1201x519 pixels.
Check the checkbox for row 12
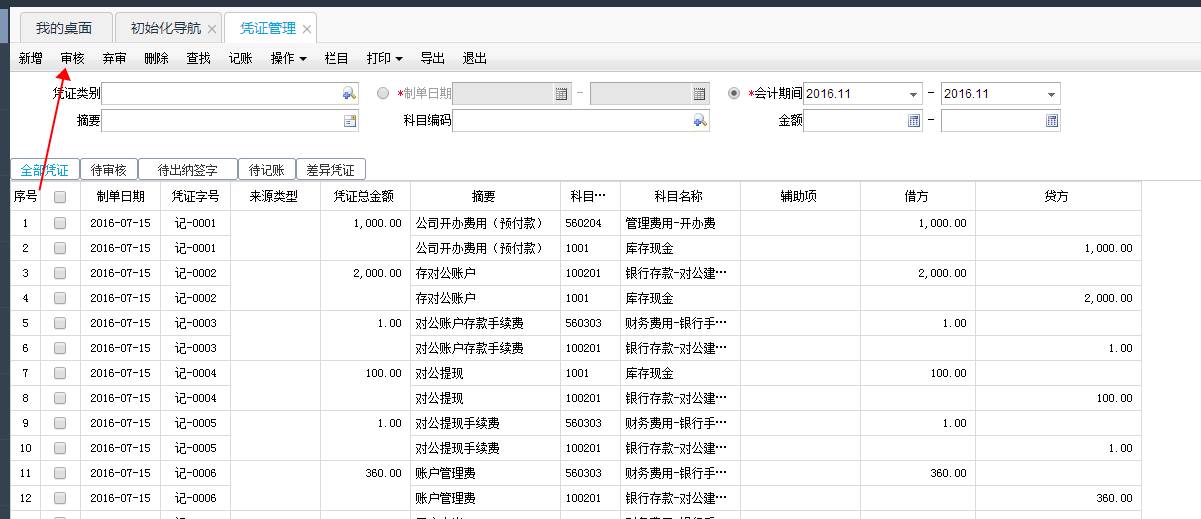pos(60,498)
